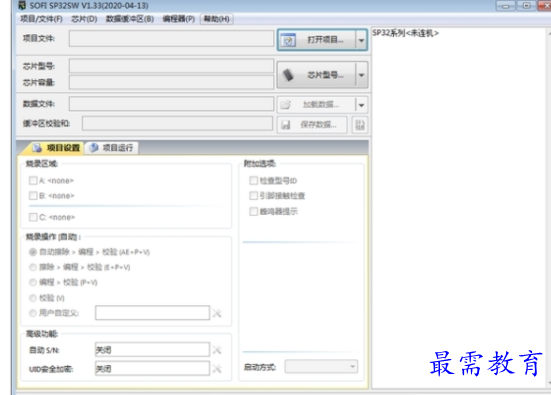Switch to the 项目运行 tab
This screenshot has width=551, height=395.
[x=111, y=148]
